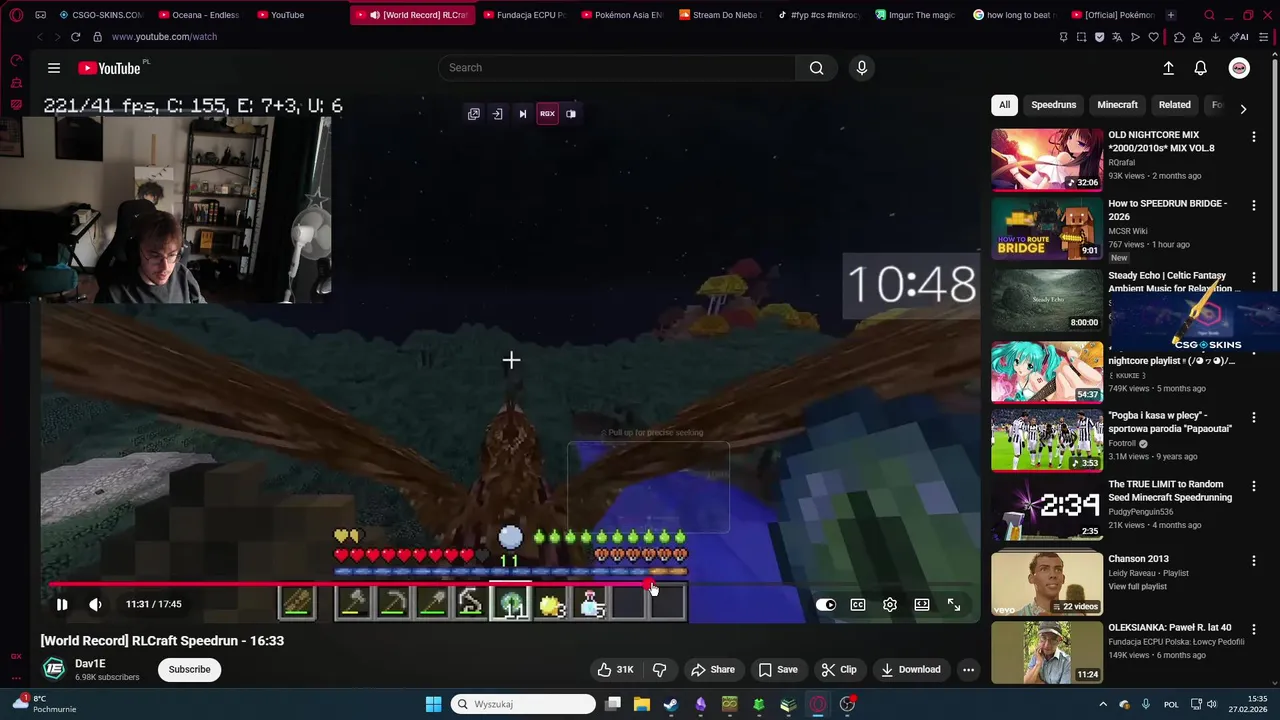Open the OLD NIGHTCORE MIX video thumbnail
Viewport: 1280px width, 720px height.
pos(1047,159)
